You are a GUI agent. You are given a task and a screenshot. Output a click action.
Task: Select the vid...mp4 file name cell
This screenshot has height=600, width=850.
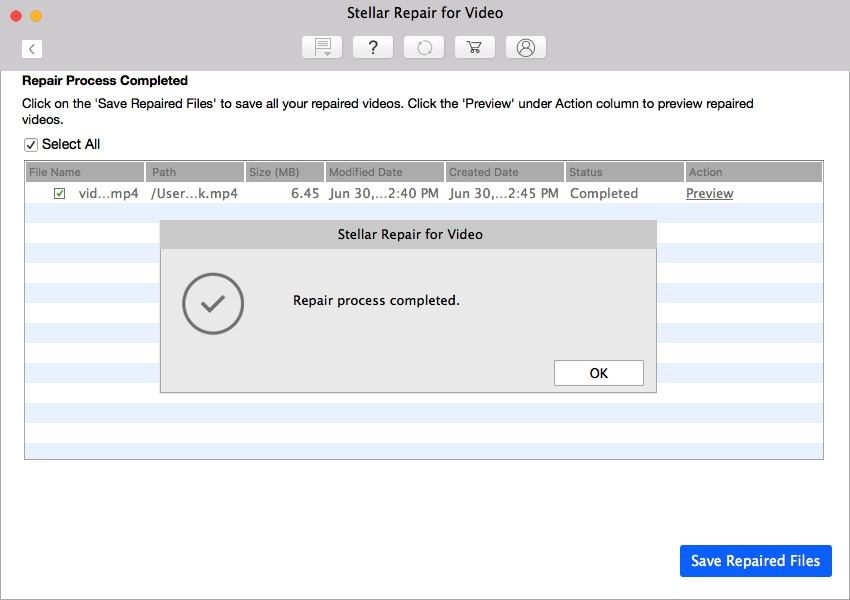(108, 193)
